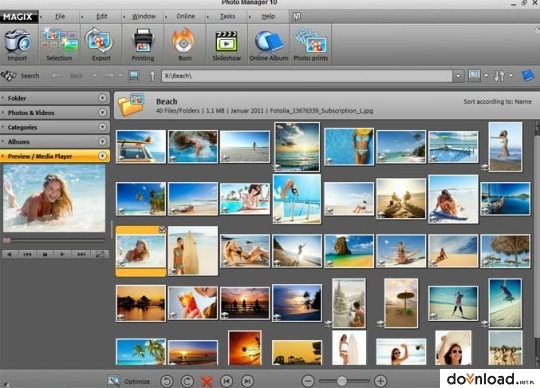Image resolution: width=540 pixels, height=388 pixels.
Task: Click the media player volume button
Action: pos(9,254)
